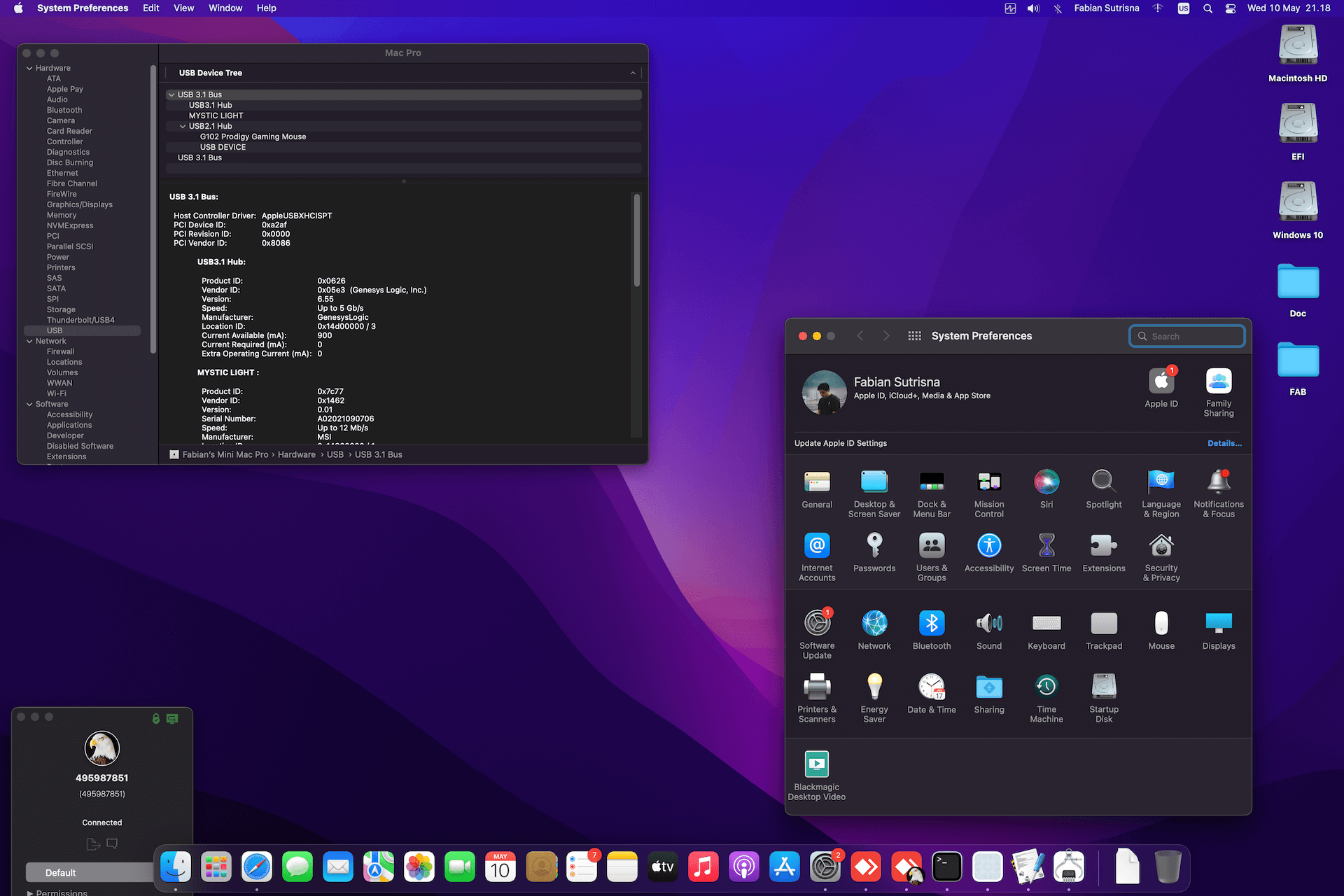Open Safari from the Dock
Screen dimensions: 1344x896
pos(257,867)
